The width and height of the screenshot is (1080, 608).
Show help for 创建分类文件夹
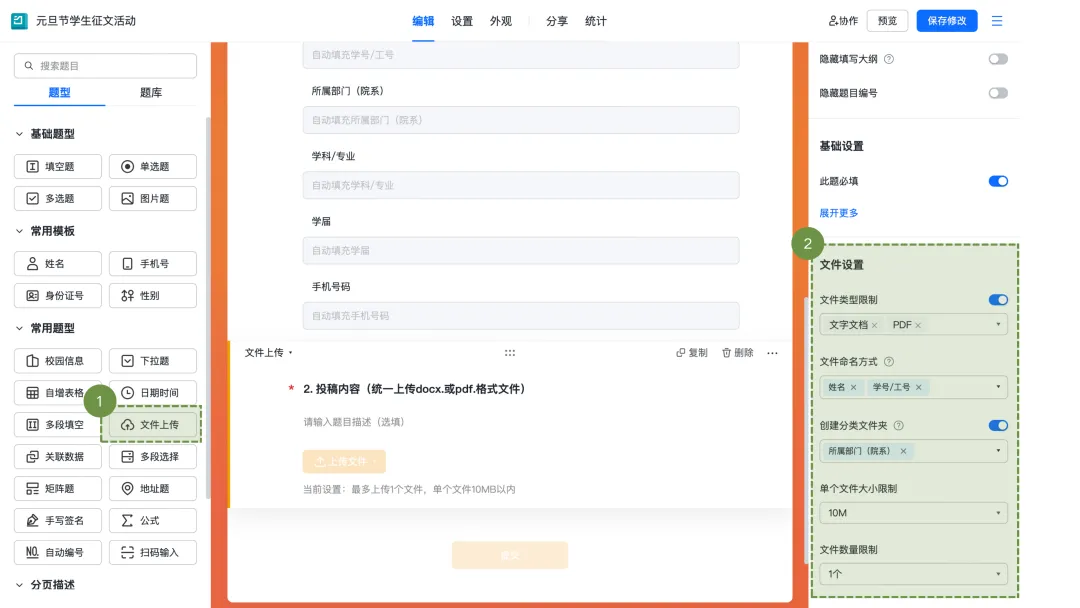[x=899, y=426]
